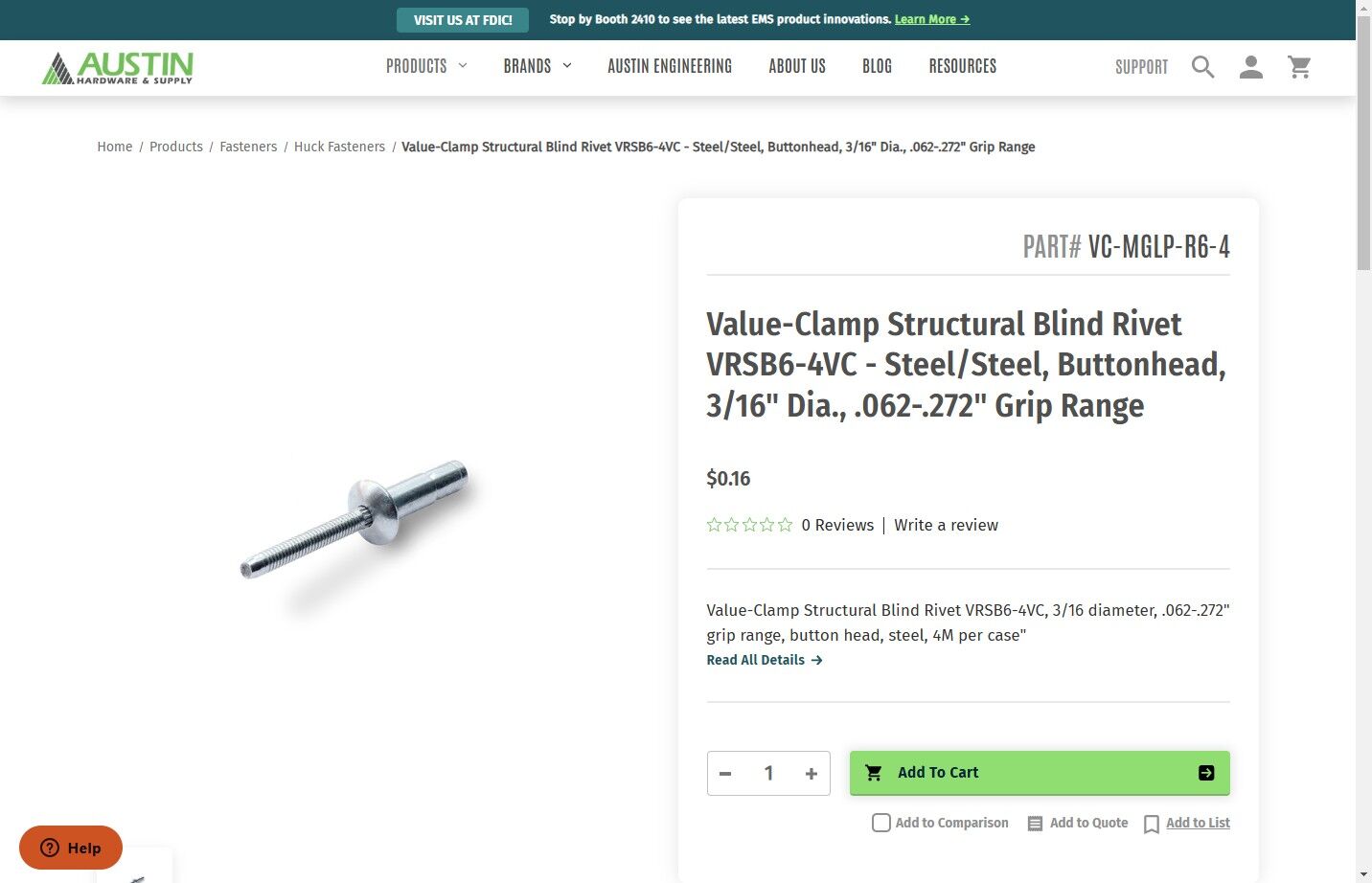The image size is (1372, 883).
Task: Click the first review star
Action: pyautogui.click(x=714, y=525)
